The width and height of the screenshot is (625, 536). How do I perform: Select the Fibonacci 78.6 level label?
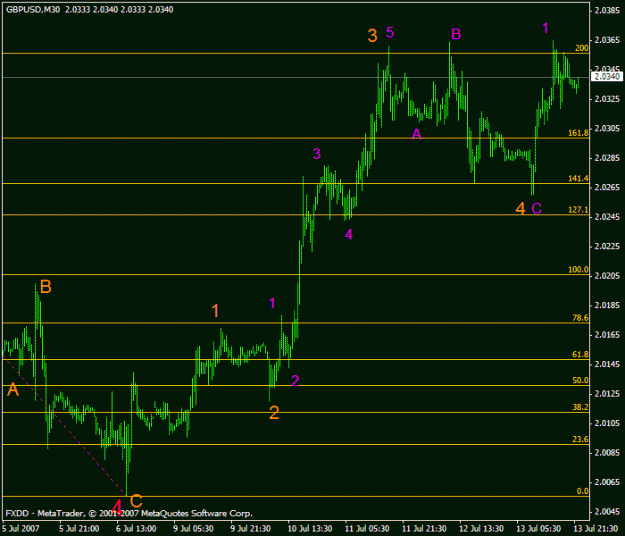(580, 318)
